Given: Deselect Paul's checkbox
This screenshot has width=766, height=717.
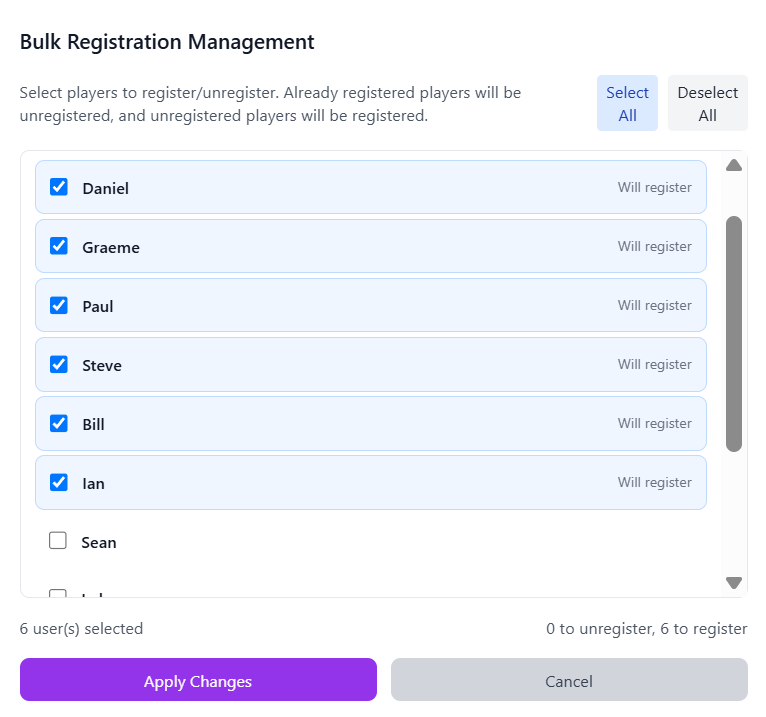Looking at the screenshot, I should 59,305.
